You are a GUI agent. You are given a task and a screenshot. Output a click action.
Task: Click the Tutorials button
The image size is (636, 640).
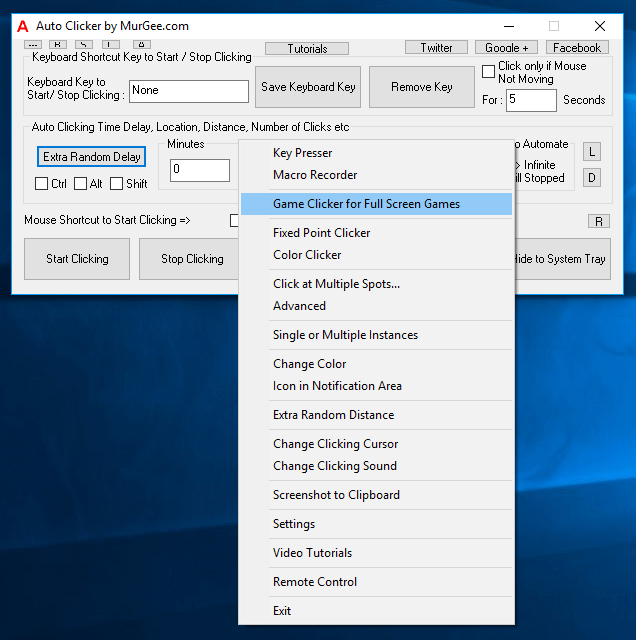(307, 49)
